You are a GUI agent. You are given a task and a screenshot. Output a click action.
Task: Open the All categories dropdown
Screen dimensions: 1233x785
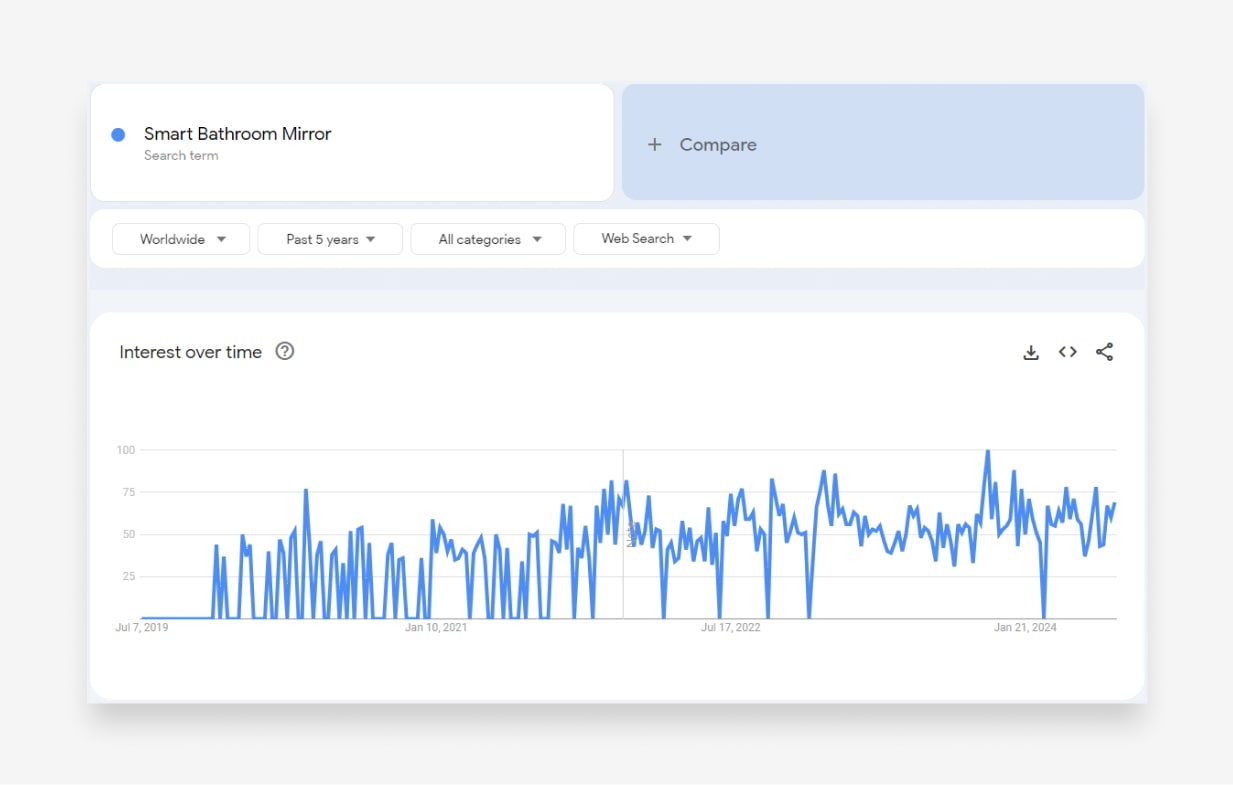point(488,239)
